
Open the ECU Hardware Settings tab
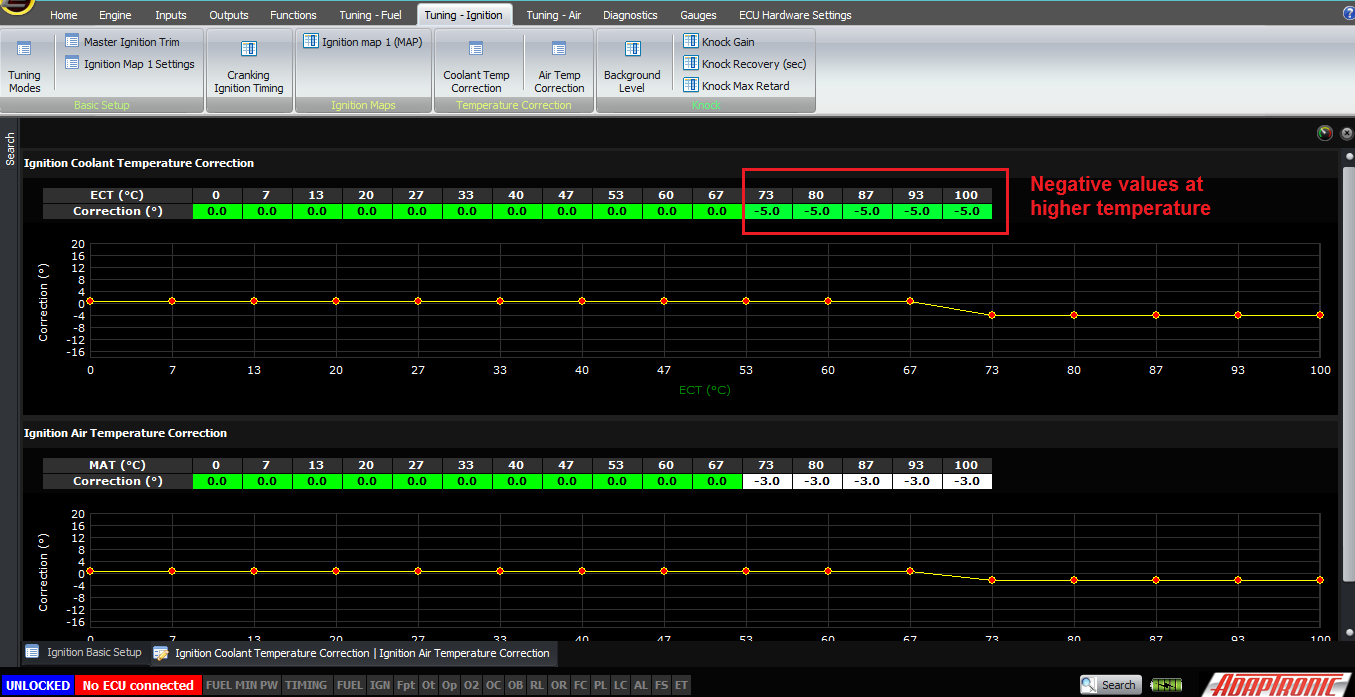pos(795,15)
